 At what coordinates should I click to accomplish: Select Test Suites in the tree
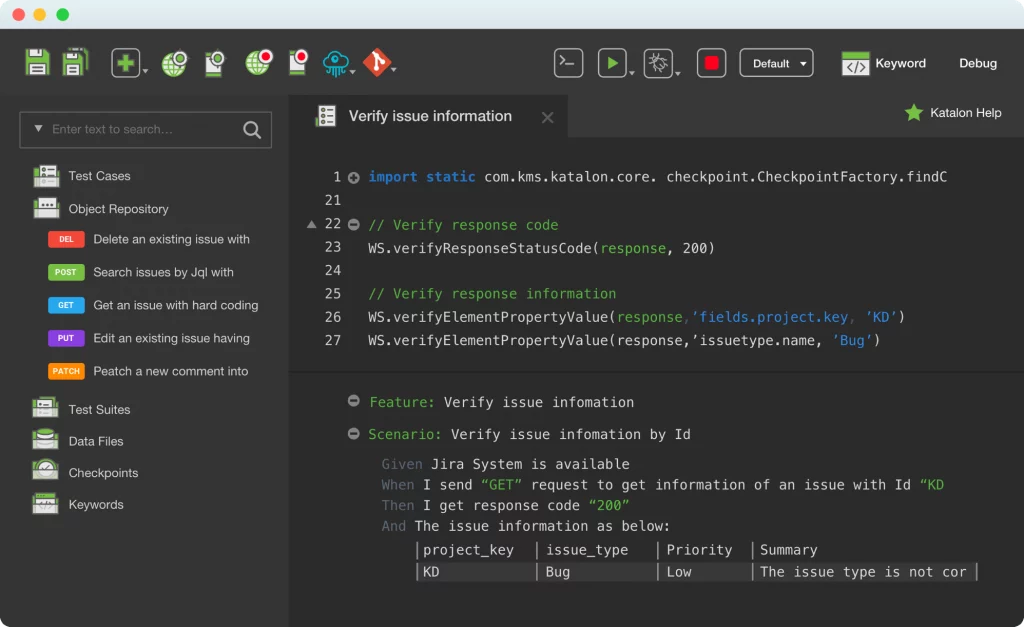[98, 409]
